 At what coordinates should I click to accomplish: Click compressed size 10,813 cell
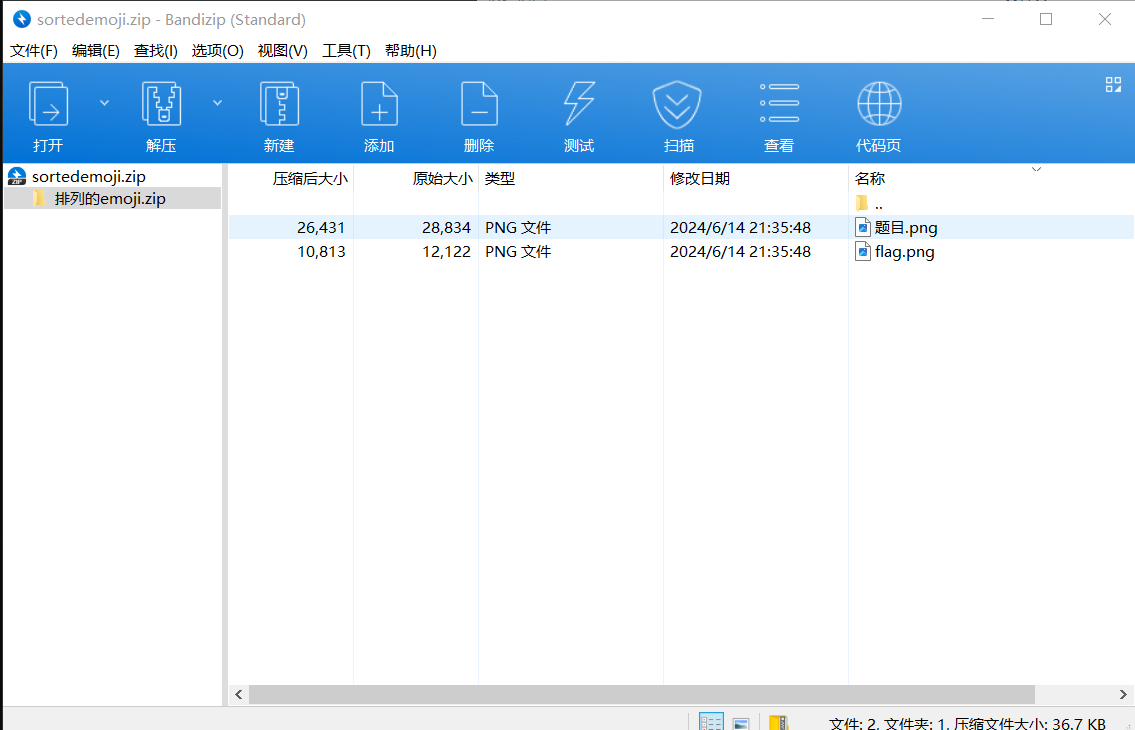pyautogui.click(x=321, y=252)
